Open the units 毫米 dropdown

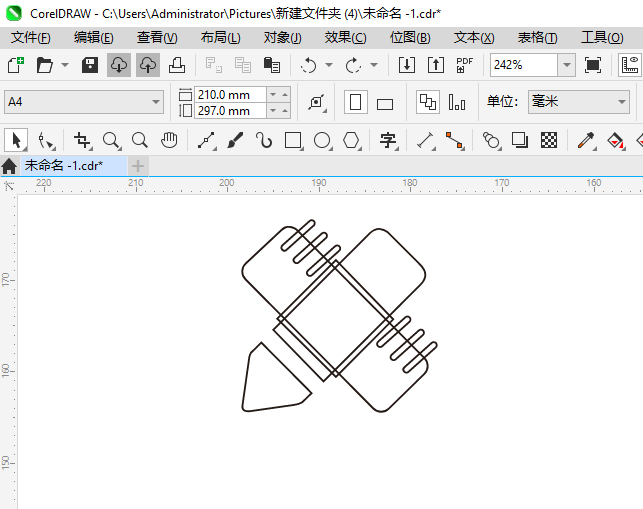pyautogui.click(x=579, y=102)
